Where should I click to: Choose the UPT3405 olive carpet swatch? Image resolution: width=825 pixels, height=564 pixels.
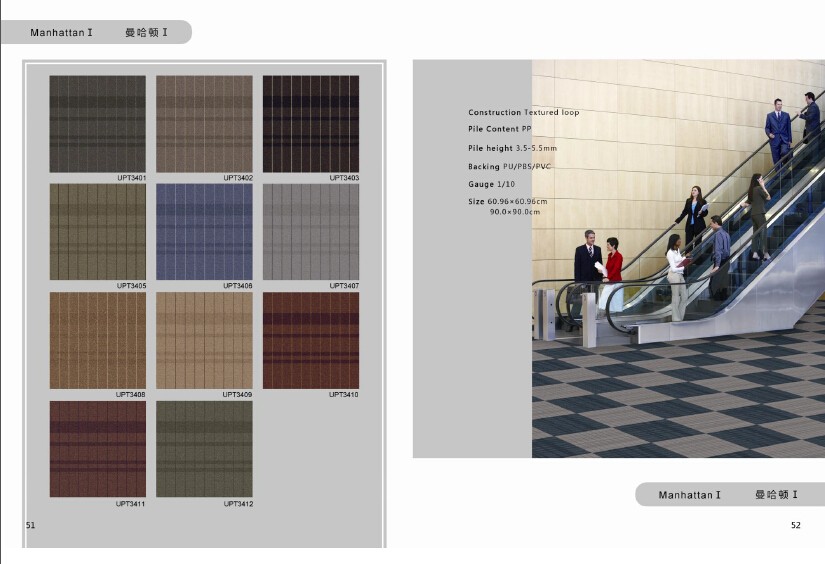pyautogui.click(x=97, y=231)
